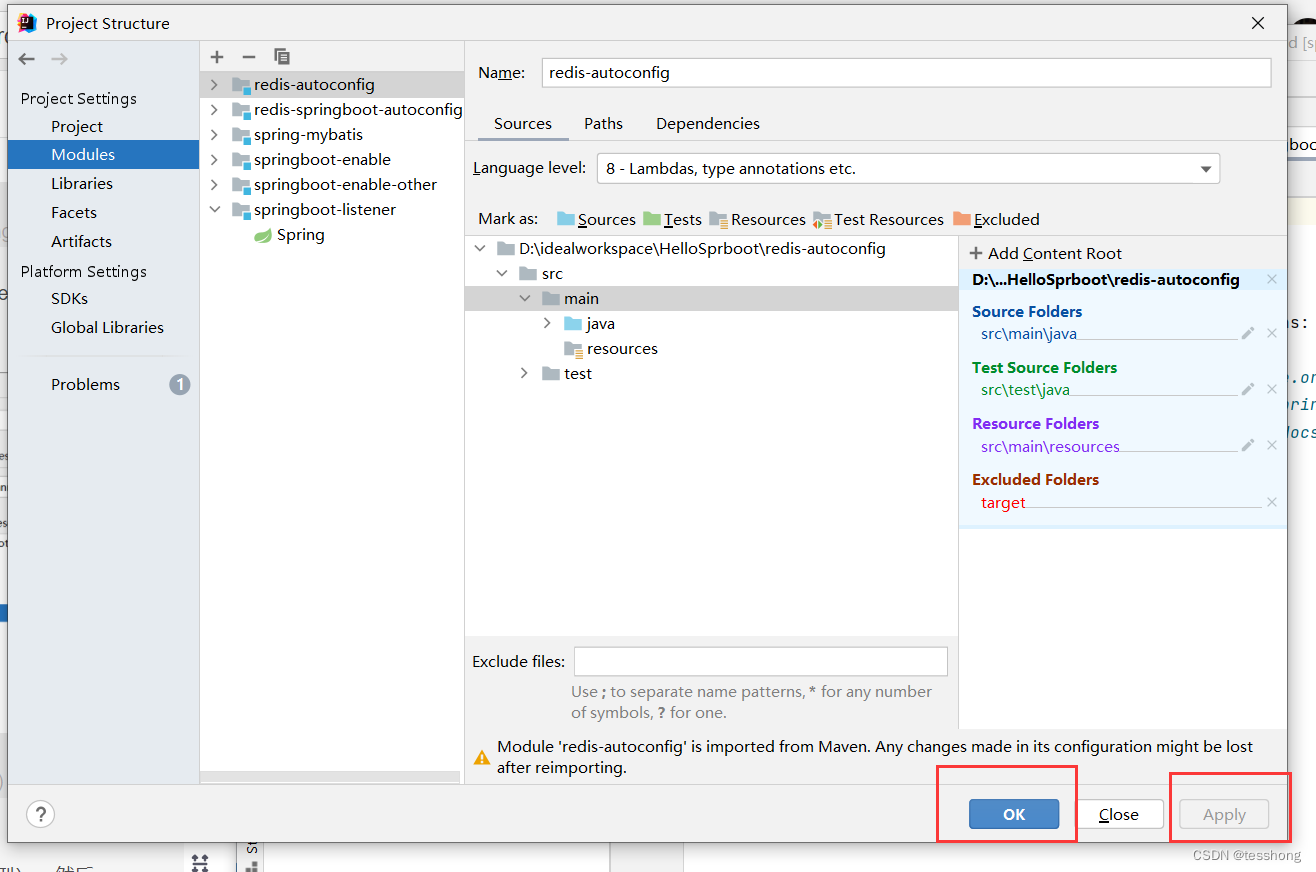Screen dimensions: 1316x872
Task: Mark the selected folder as Test Resources
Action: [x=888, y=219]
